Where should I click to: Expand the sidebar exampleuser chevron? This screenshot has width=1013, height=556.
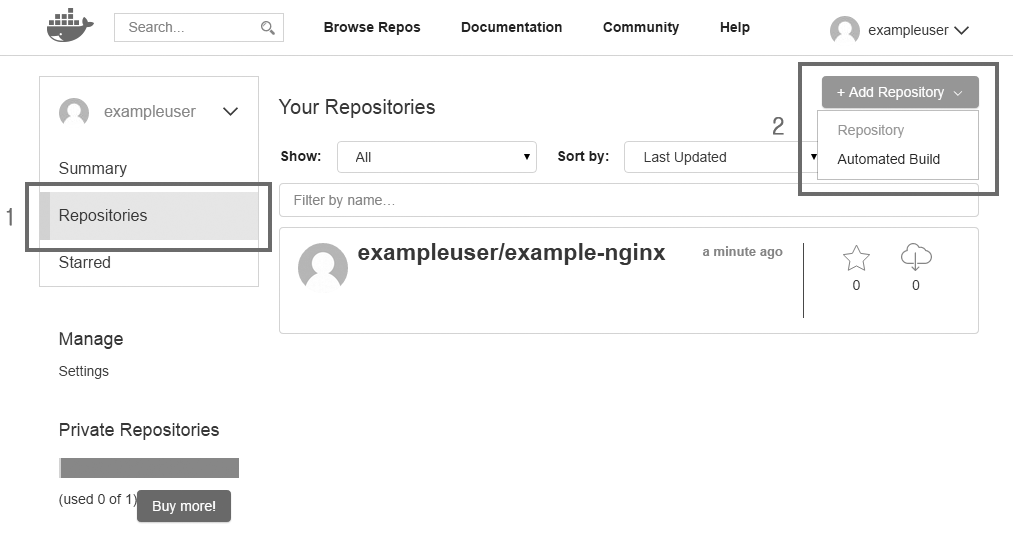click(x=230, y=112)
